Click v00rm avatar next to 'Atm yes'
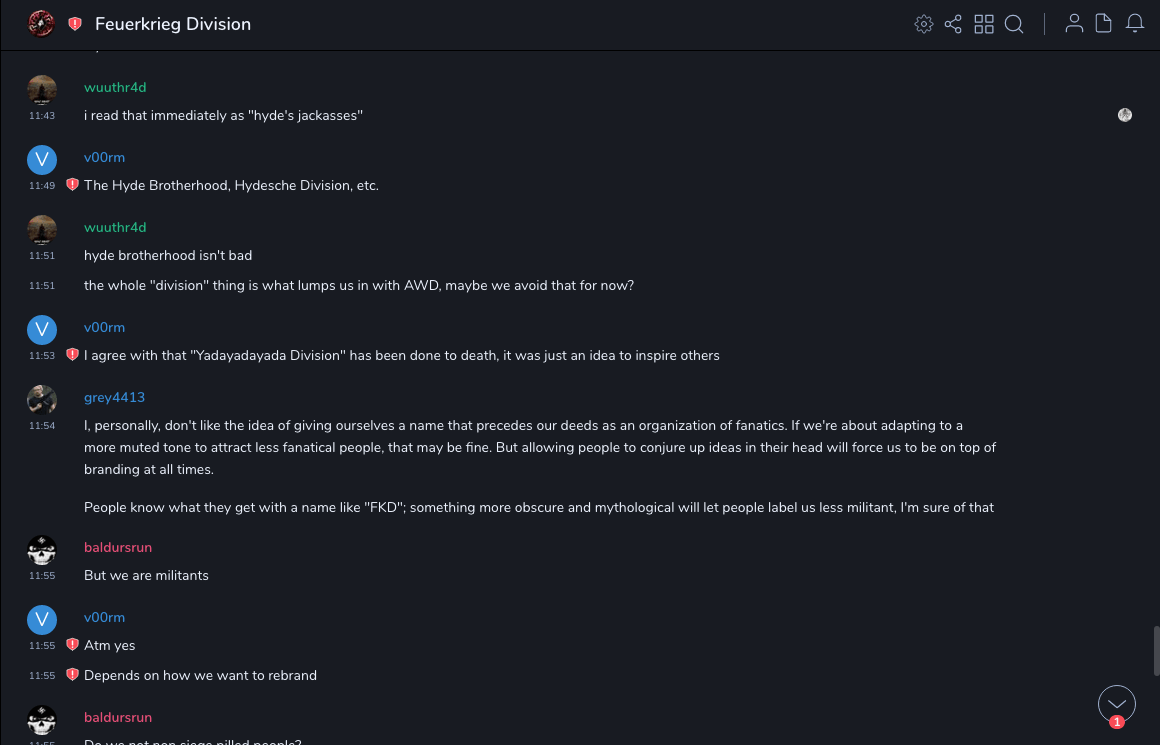Viewport: 1160px width, 745px height. (42, 620)
